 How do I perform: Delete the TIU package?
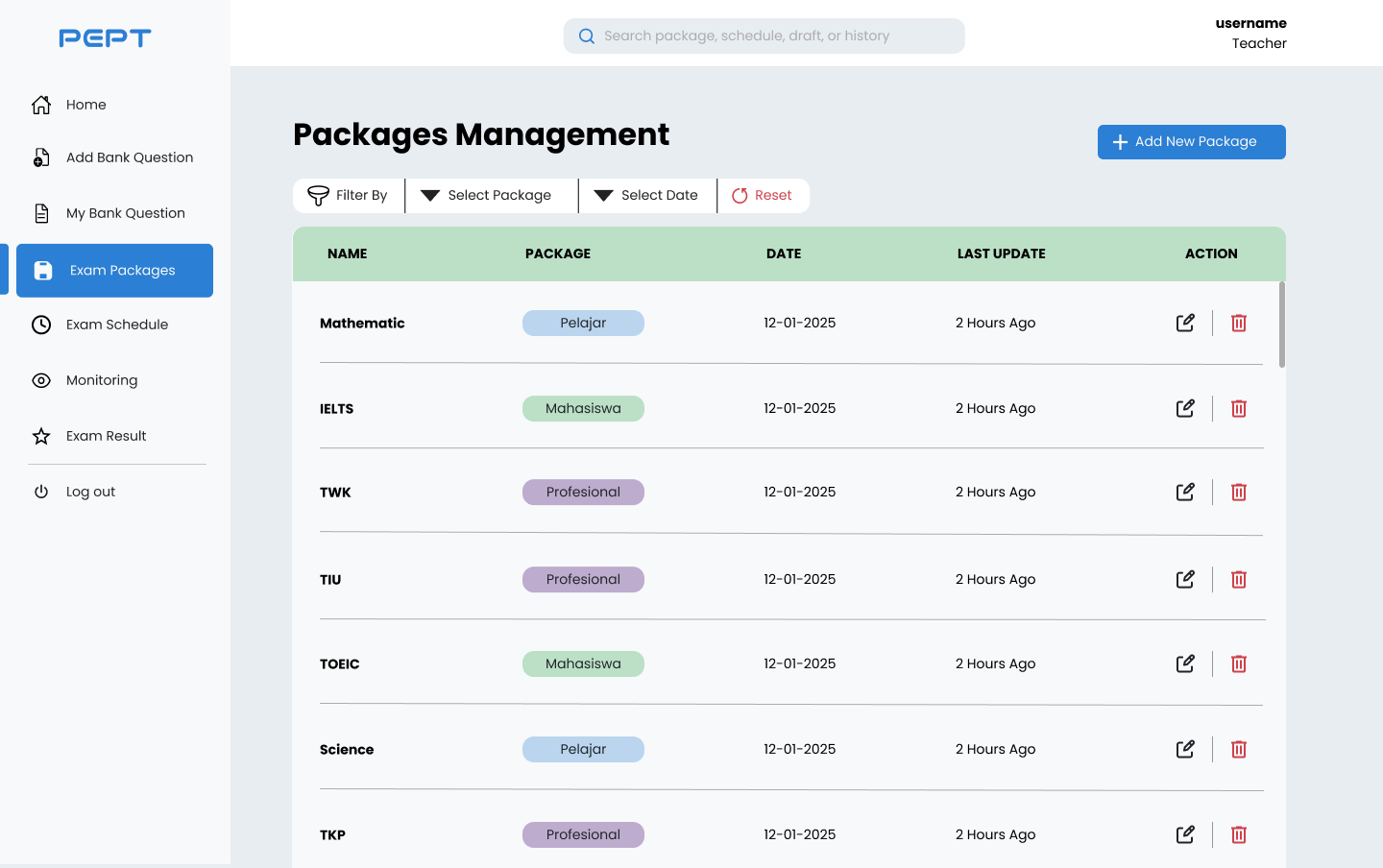(1239, 579)
